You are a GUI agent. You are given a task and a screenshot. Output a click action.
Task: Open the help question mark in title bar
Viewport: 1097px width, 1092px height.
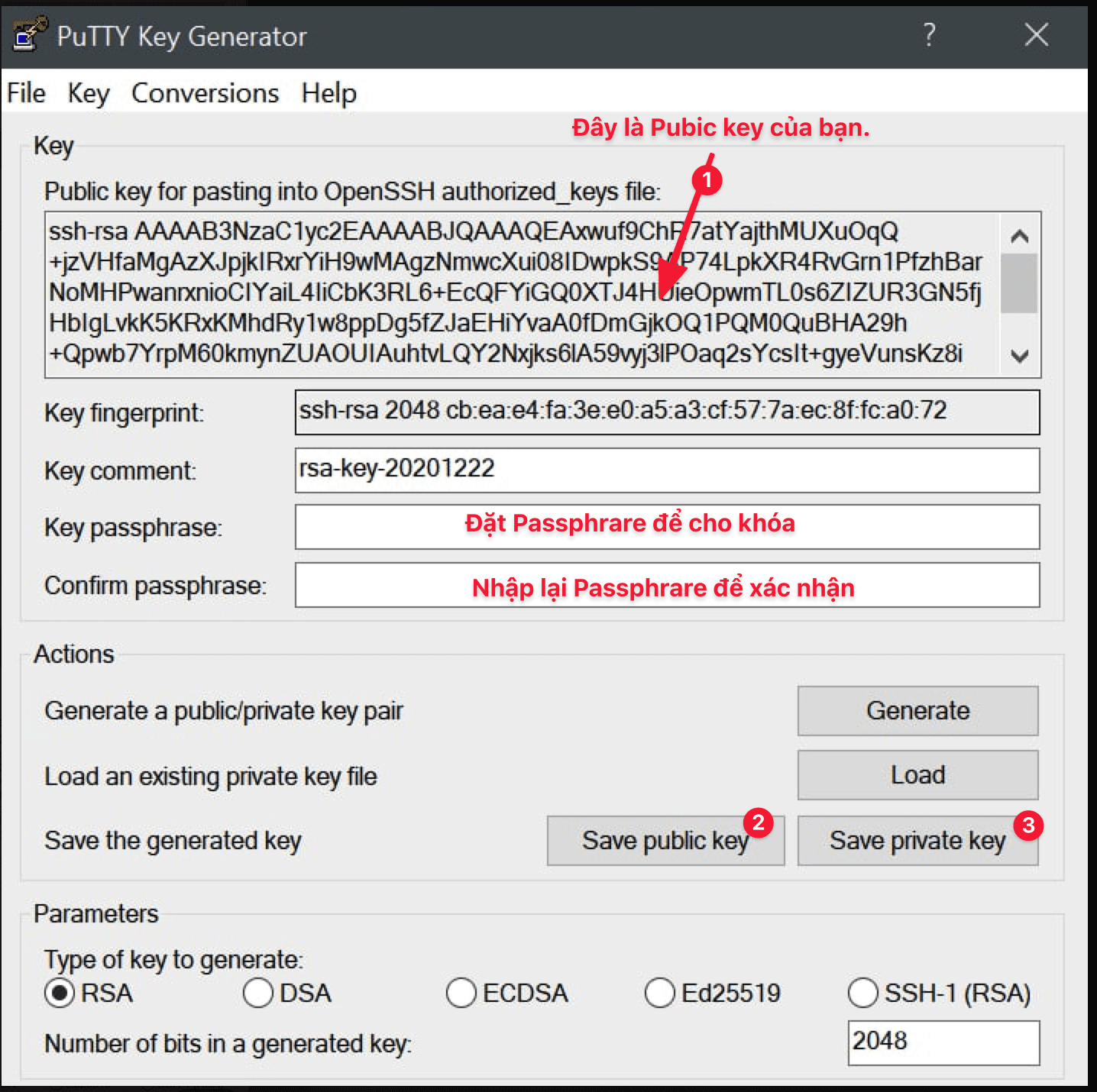(929, 34)
